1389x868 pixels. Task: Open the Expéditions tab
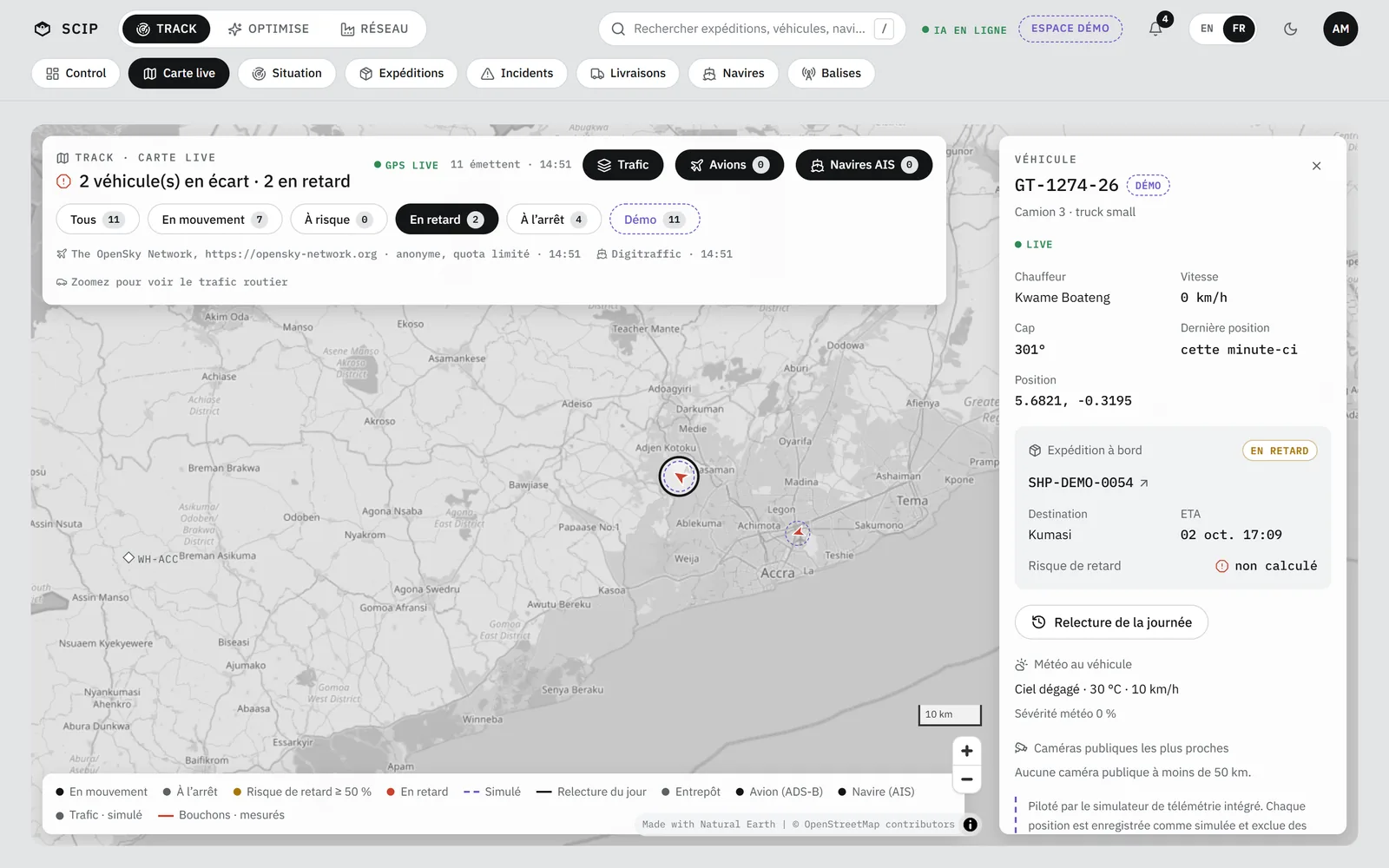click(x=401, y=73)
